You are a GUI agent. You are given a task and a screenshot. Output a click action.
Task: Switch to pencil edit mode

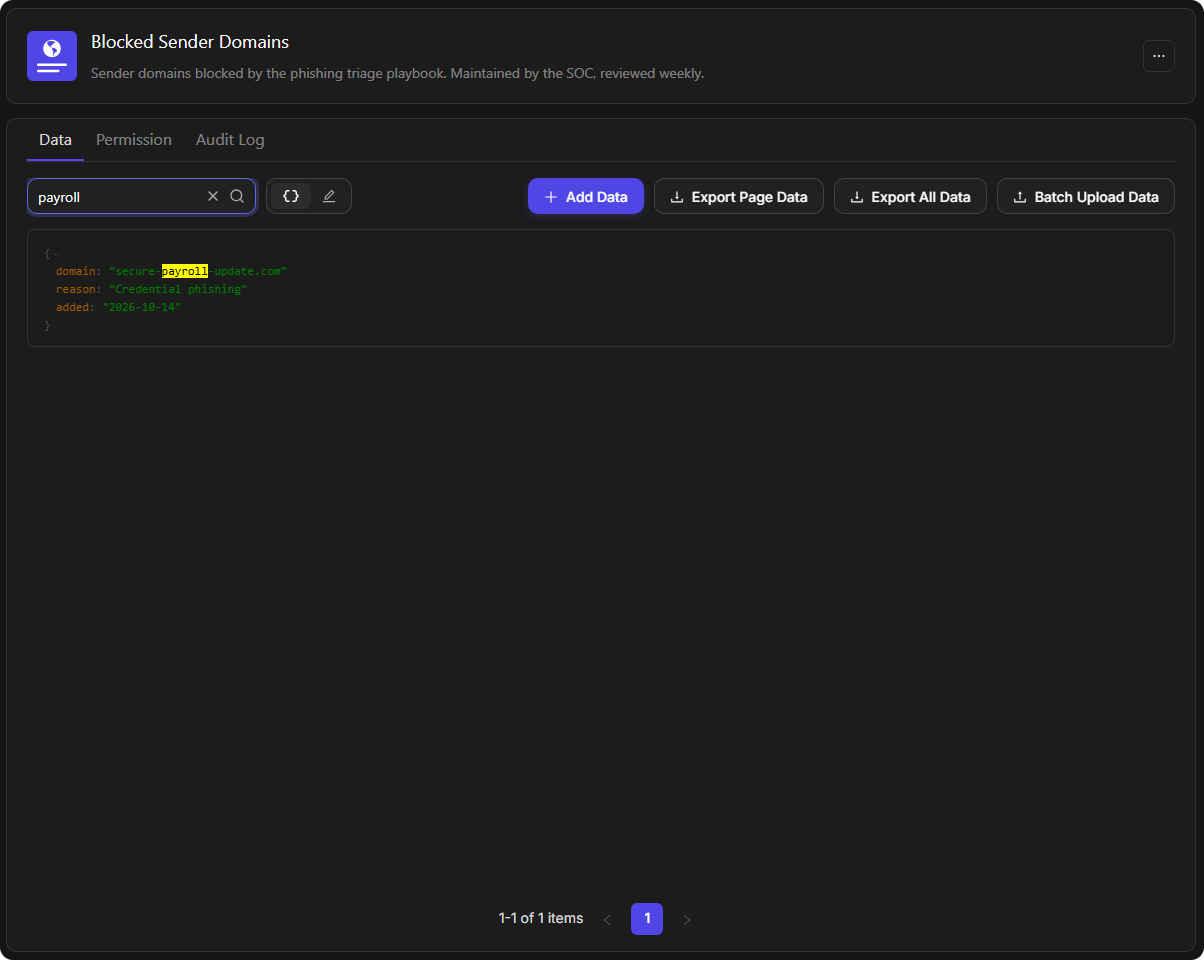(x=329, y=196)
